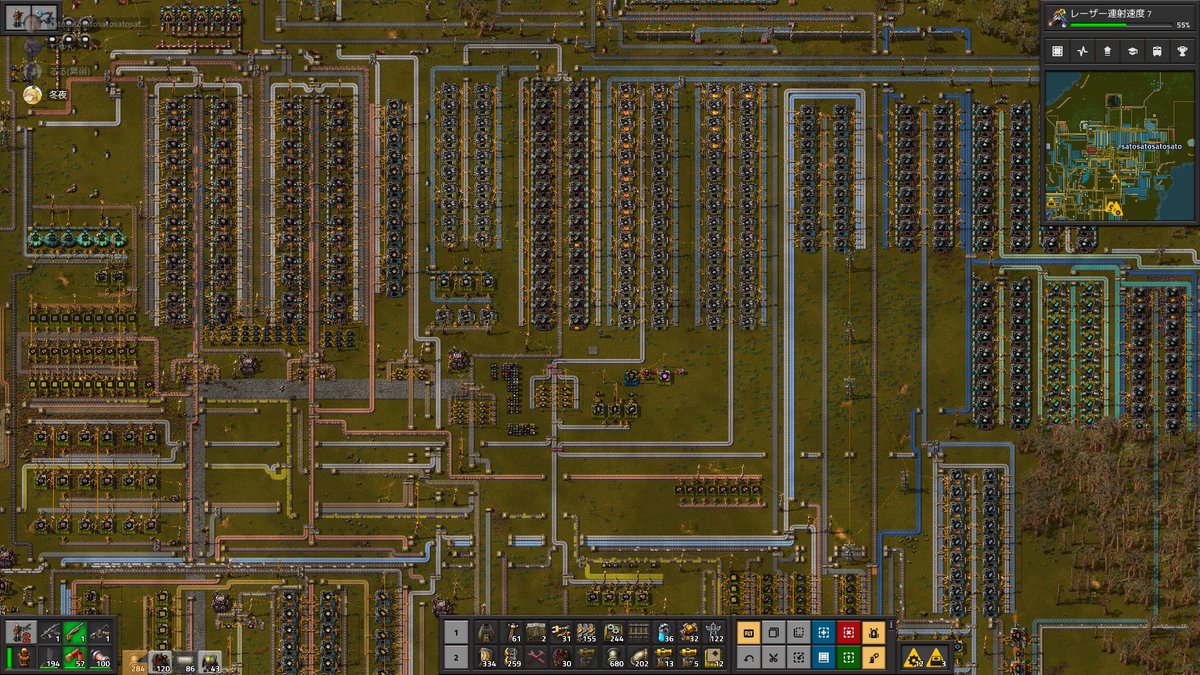This screenshot has height=675, width=1200.
Task: Open production statistics pulse-line icon
Action: [x=1082, y=50]
